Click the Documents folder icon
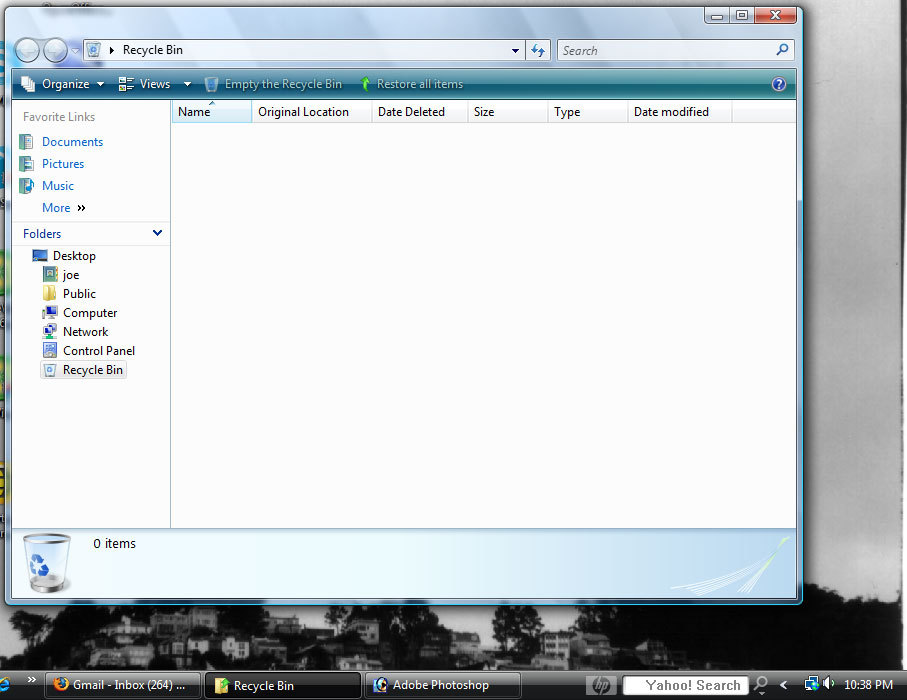907x700 pixels. coord(26,142)
